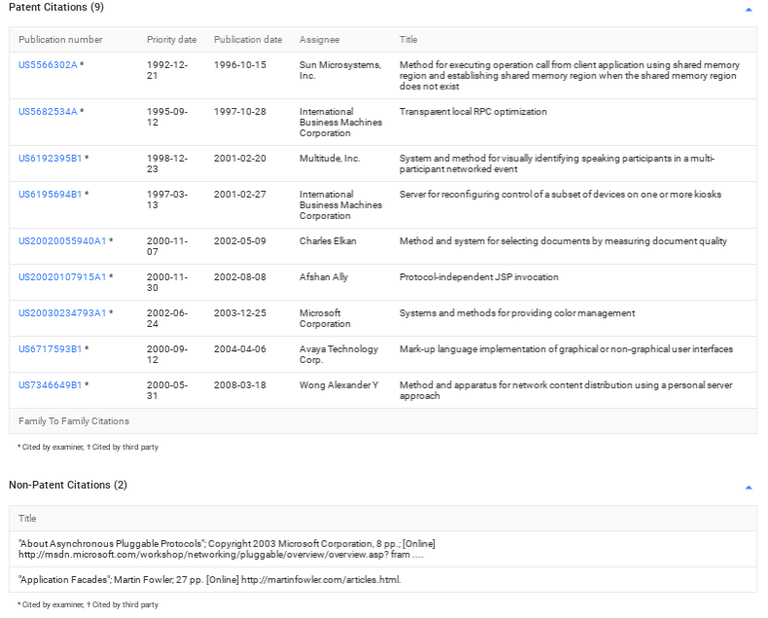The width and height of the screenshot is (768, 618).
Task: Open patent US5566302A link
Action: pyautogui.click(x=47, y=65)
